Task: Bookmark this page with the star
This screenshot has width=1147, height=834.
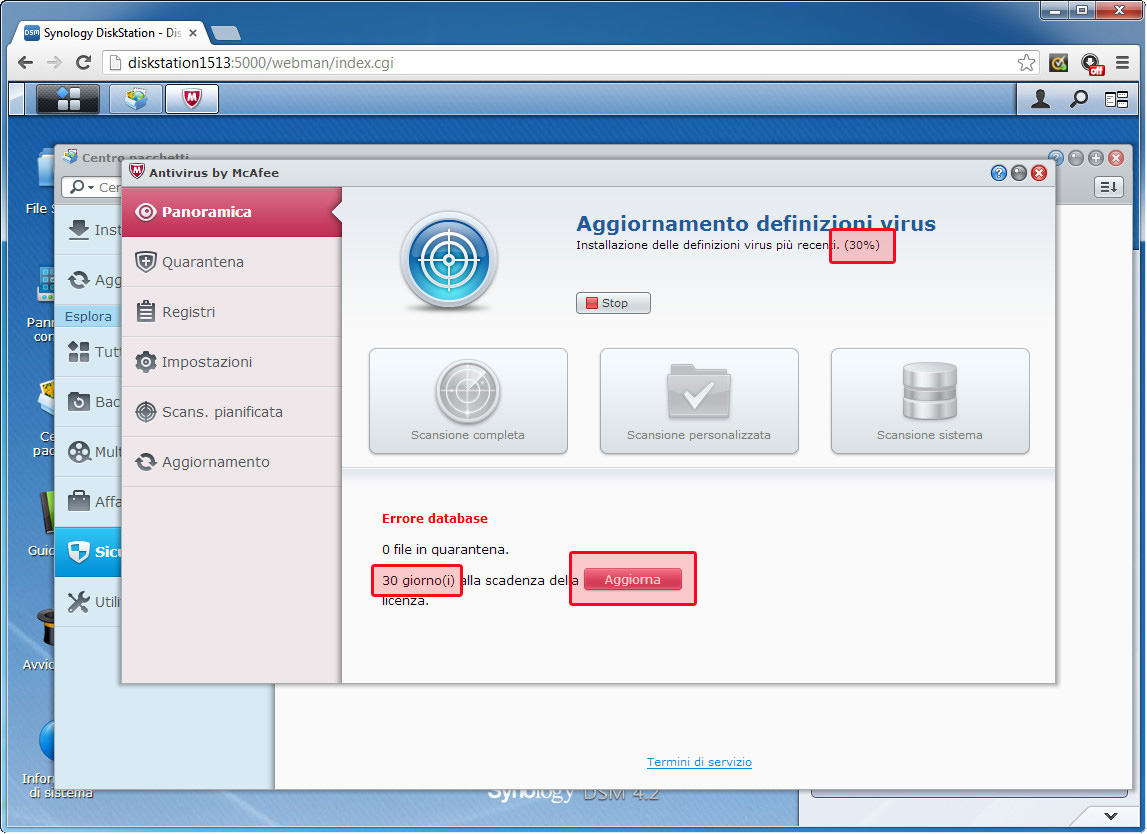Action: tap(1026, 63)
